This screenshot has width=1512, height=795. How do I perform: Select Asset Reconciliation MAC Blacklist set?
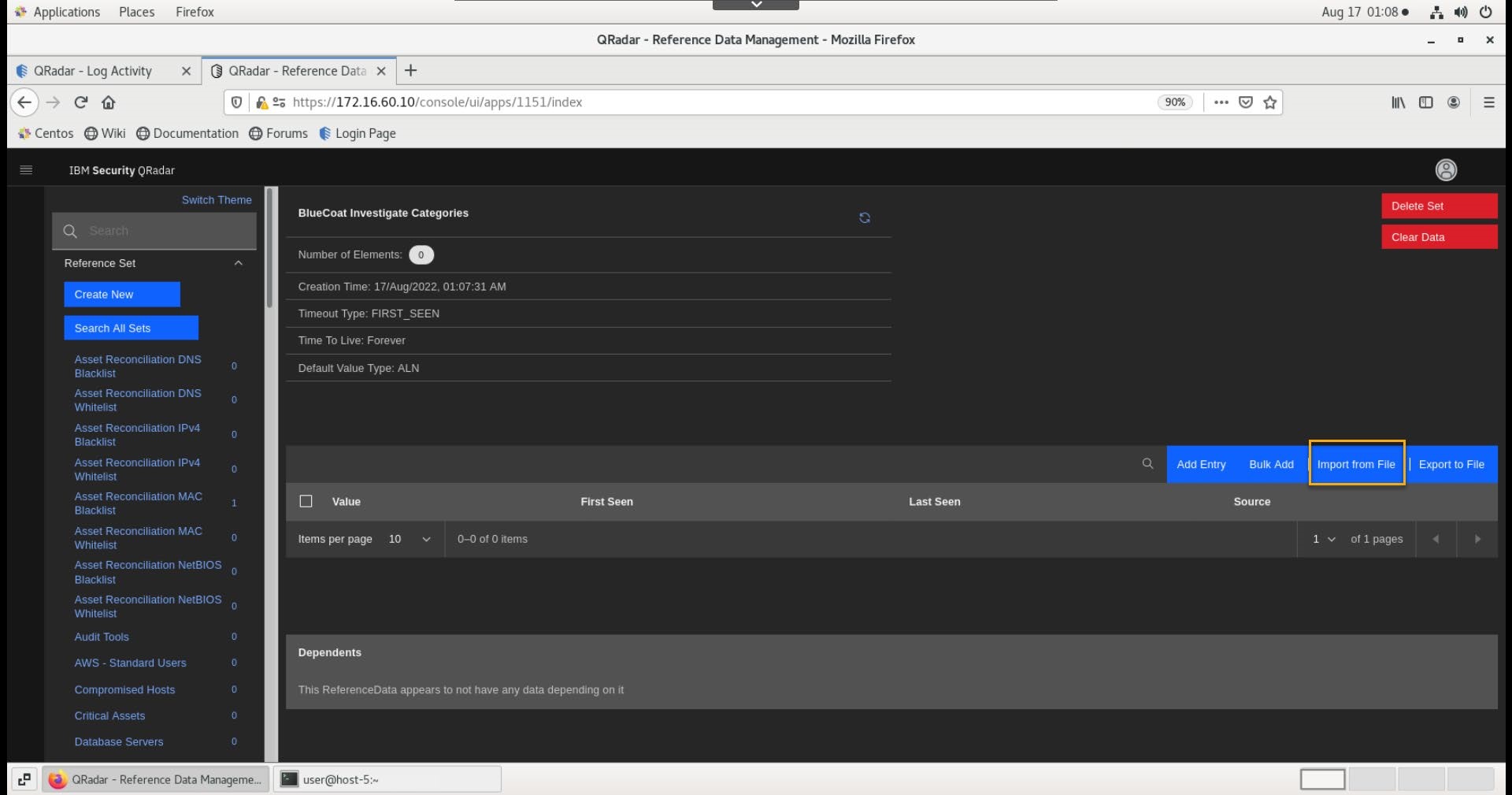[x=139, y=503]
